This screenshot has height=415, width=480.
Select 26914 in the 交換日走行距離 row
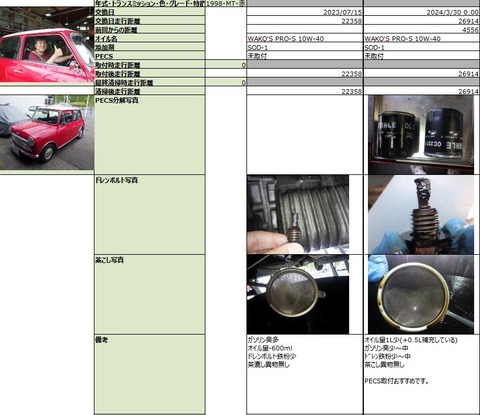click(x=422, y=21)
